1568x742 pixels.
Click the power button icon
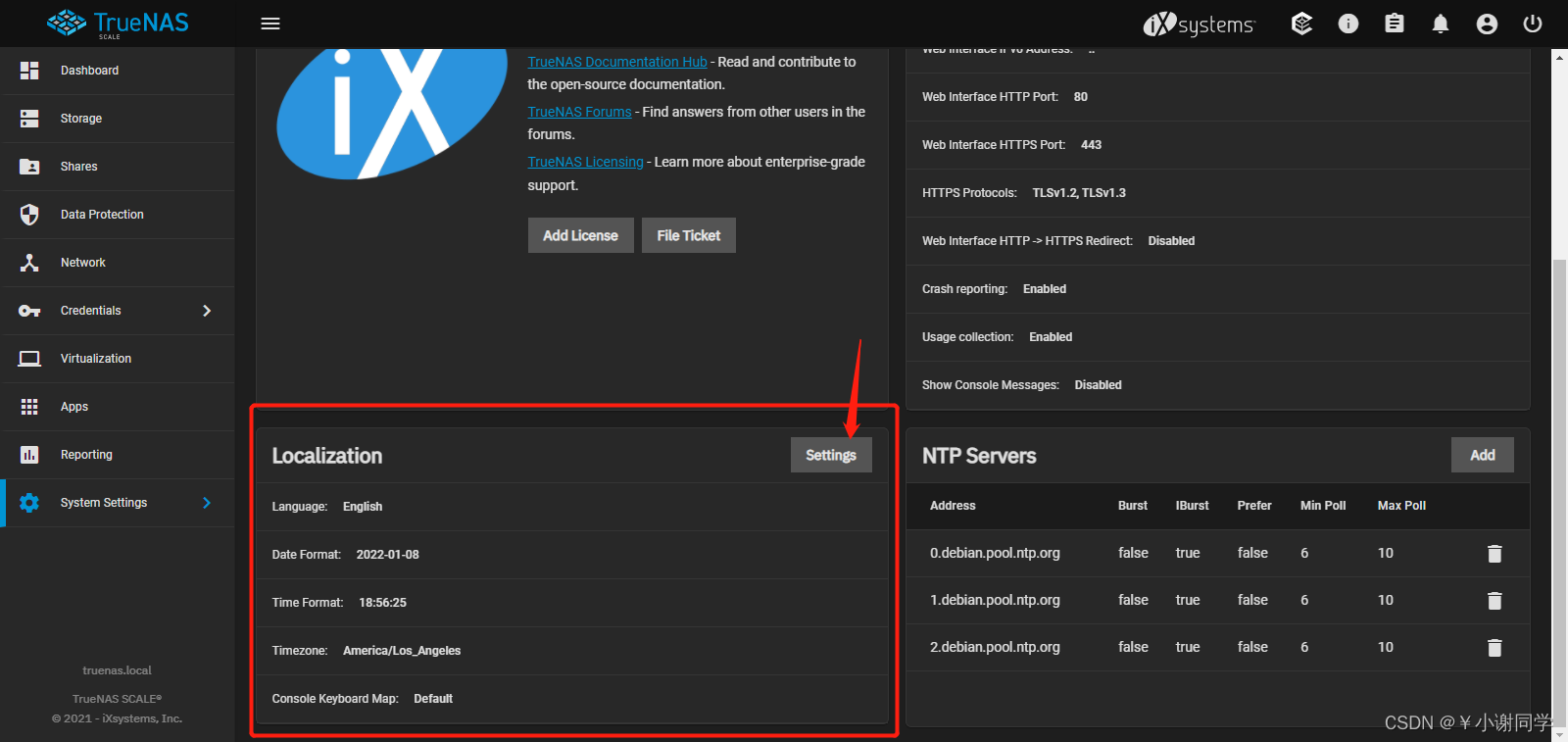[x=1533, y=24]
